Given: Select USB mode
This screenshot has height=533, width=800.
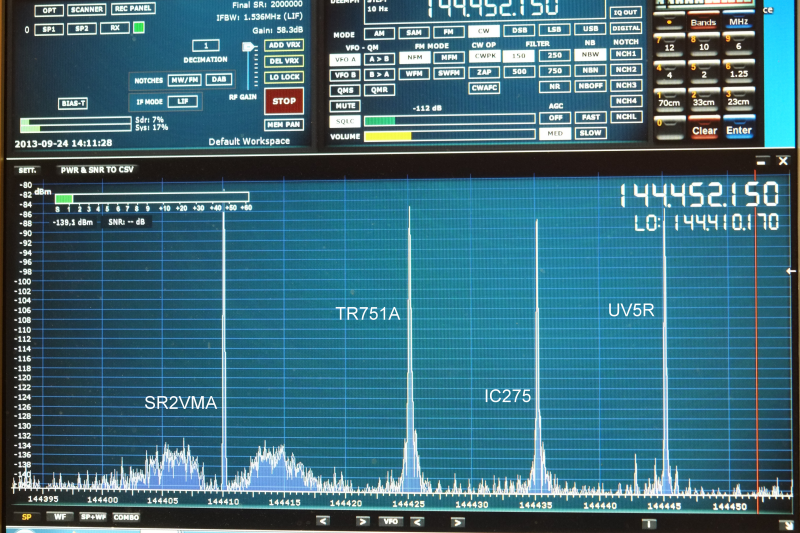Looking at the screenshot, I should (590, 29).
